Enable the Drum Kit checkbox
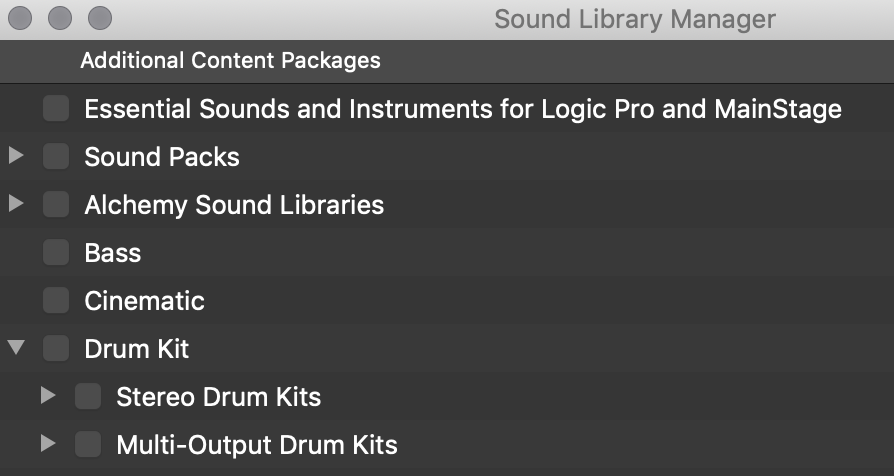This screenshot has height=476, width=894. point(56,349)
